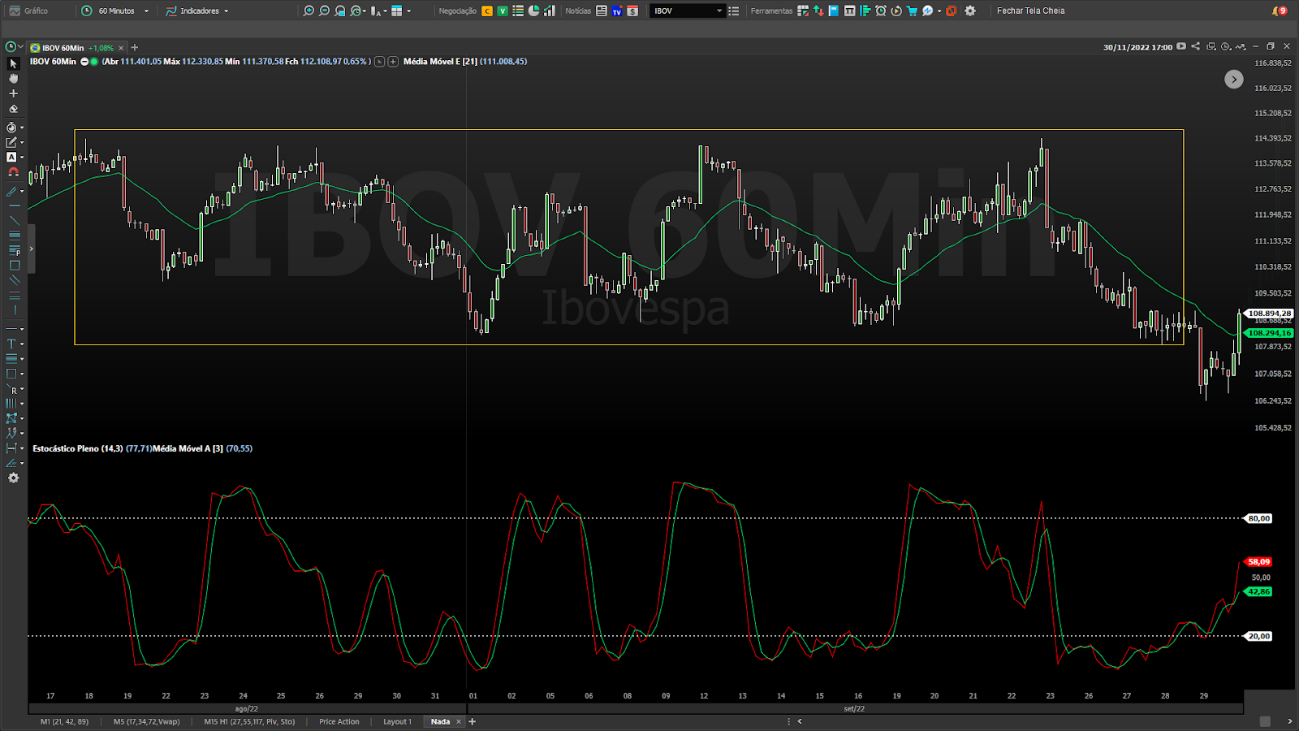
Task: Expand the clock dropdown beside chart tab
Action: (20, 47)
